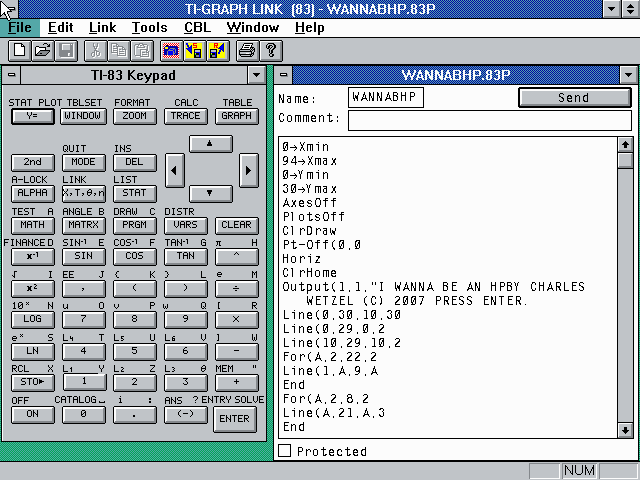This screenshot has width=640, height=480.
Task: Open the Tools menu
Action: click(x=150, y=28)
